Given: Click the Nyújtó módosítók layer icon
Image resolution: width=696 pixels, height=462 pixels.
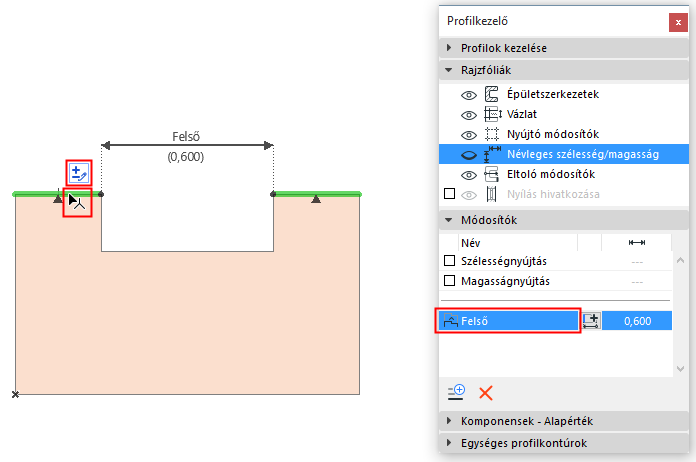Looking at the screenshot, I should 491,134.
